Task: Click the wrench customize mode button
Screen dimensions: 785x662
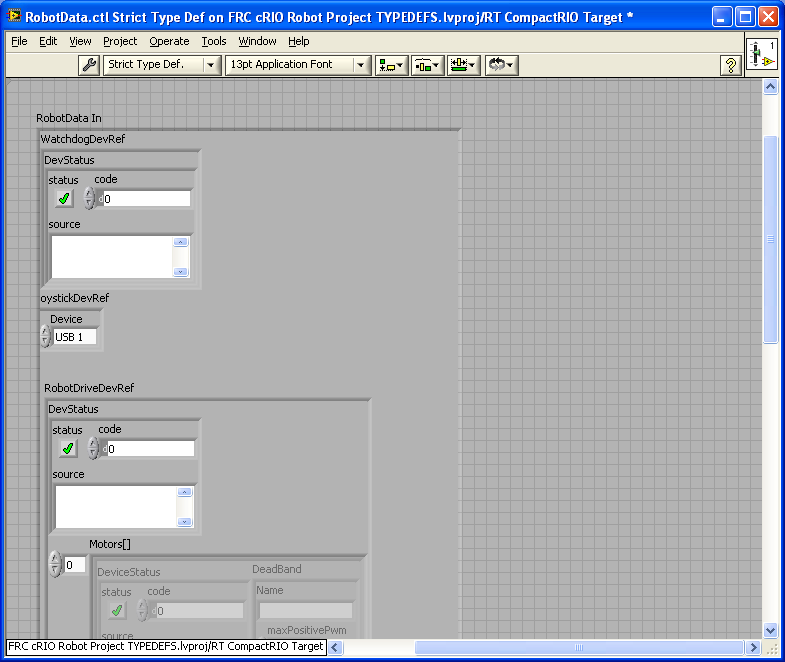Action: (x=89, y=65)
